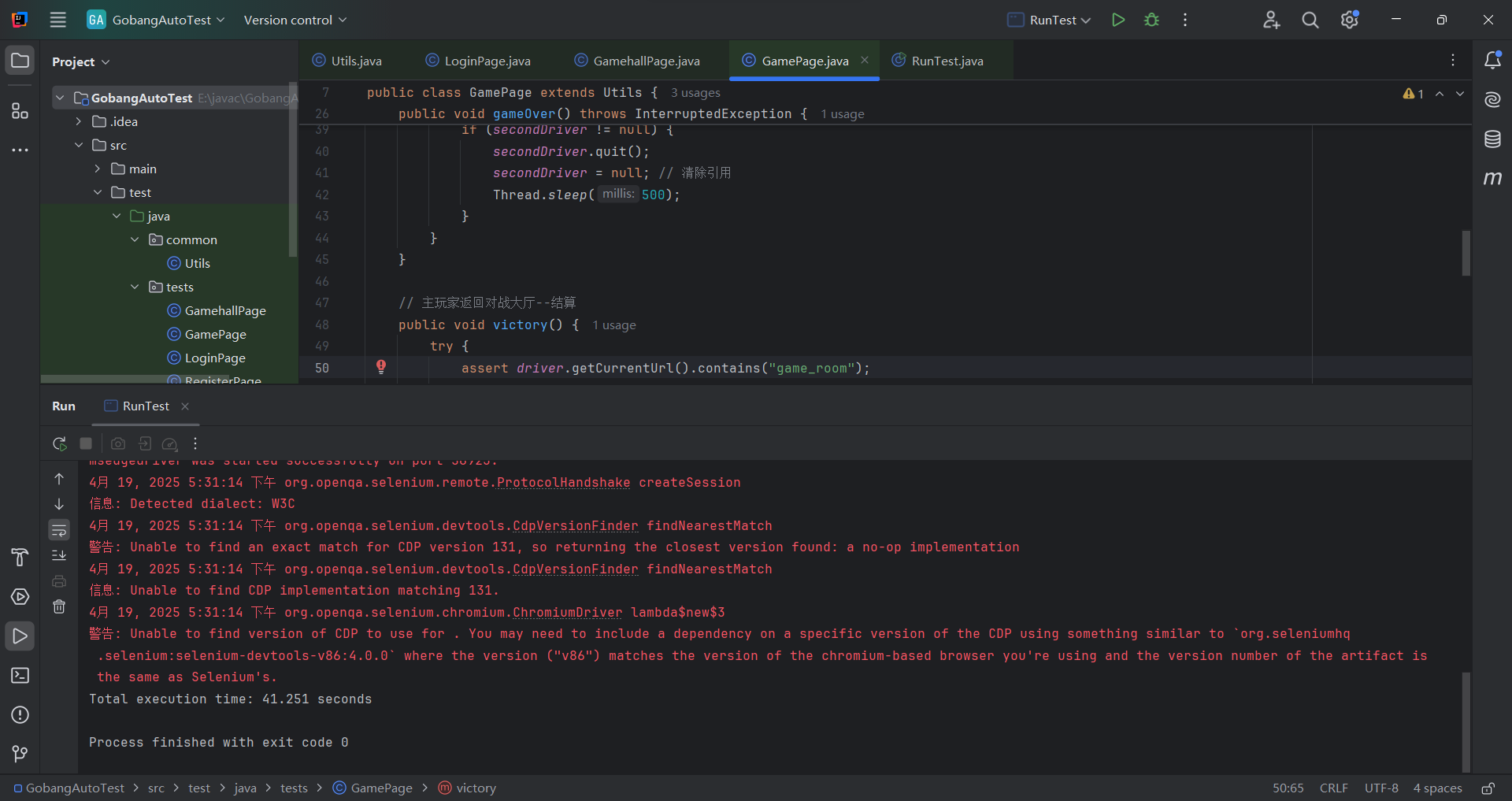1512x801 pixels.
Task: Open AI Assistant spiral icon
Action: (x=1492, y=99)
